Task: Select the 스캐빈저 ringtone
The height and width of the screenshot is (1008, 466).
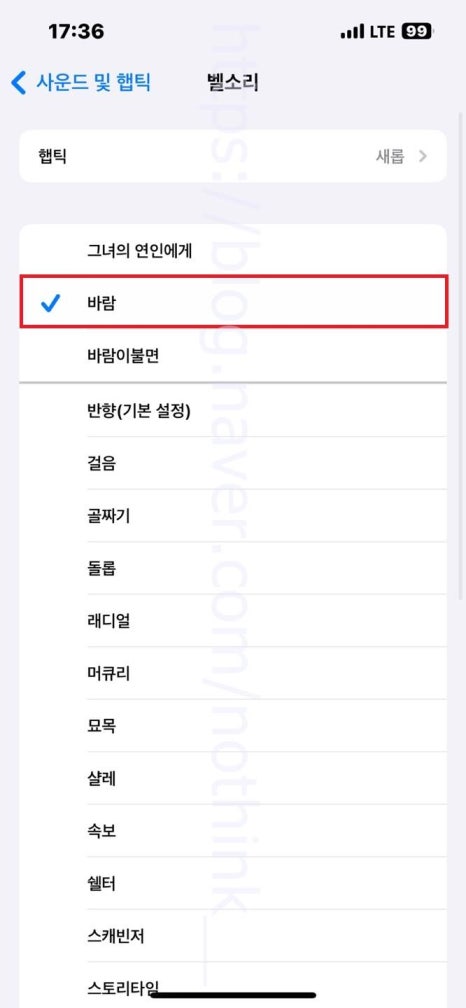Action: click(x=233, y=936)
